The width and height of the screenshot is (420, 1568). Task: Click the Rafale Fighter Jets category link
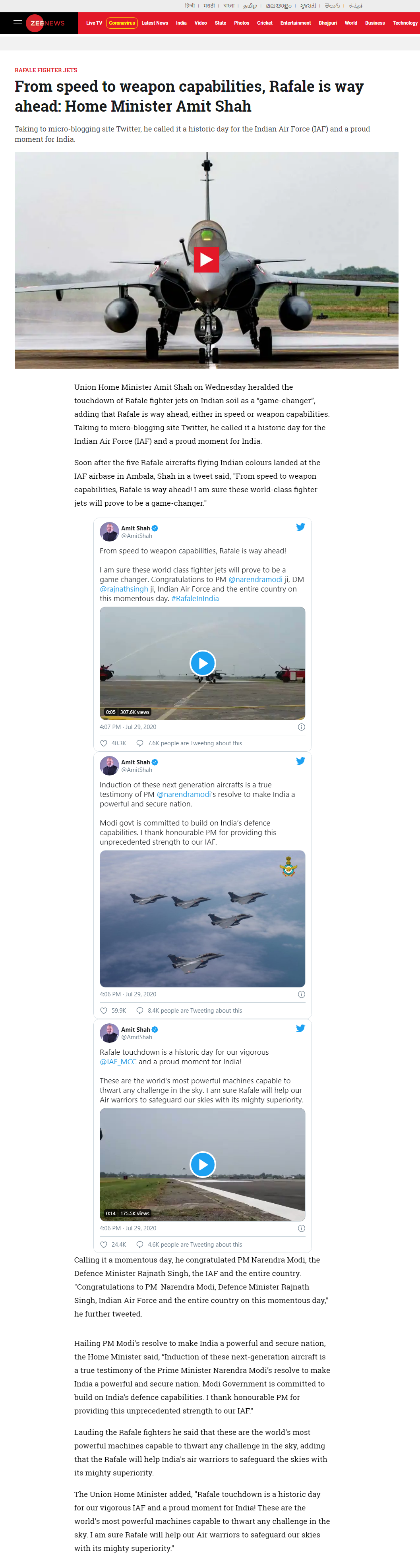[x=46, y=71]
